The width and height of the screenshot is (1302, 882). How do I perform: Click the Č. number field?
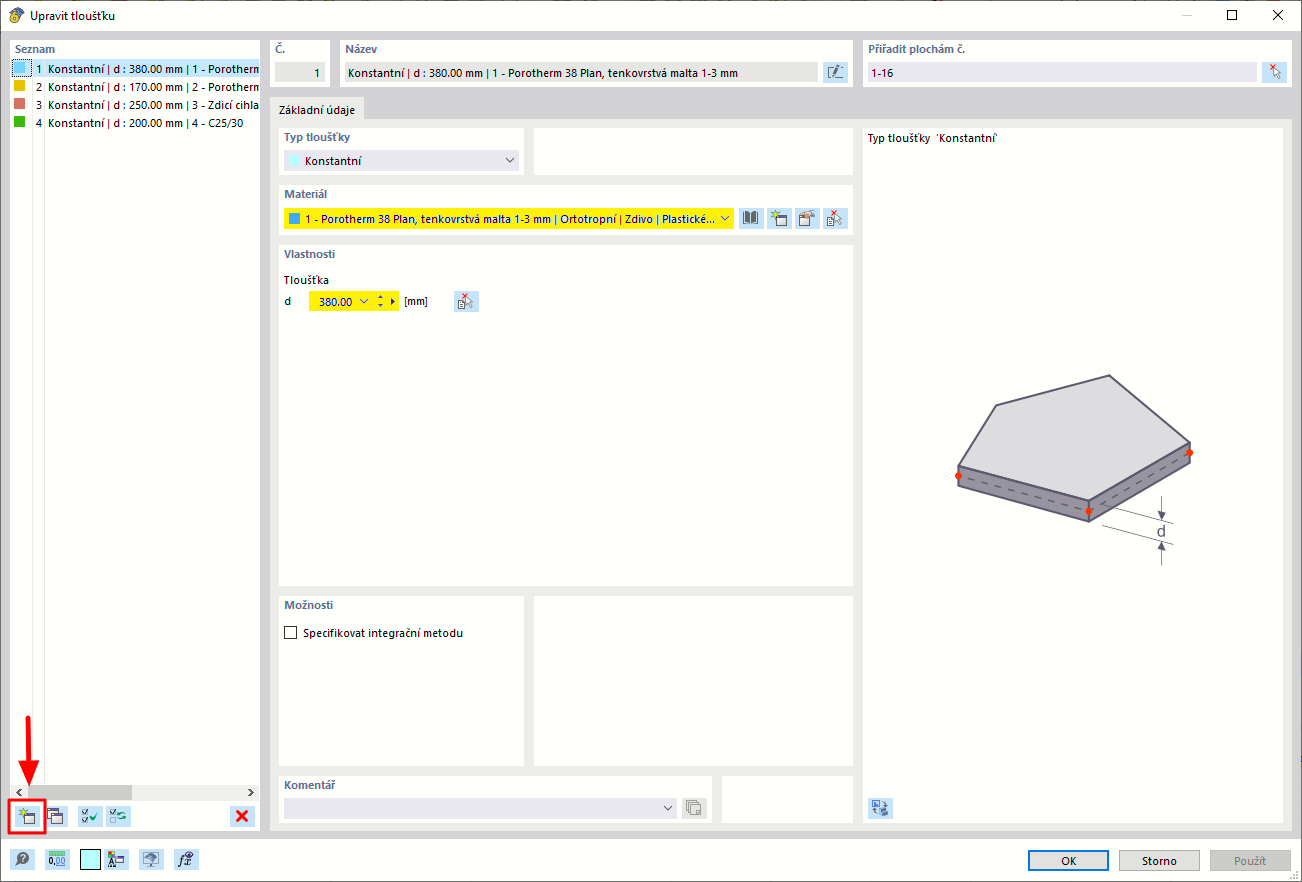(300, 72)
